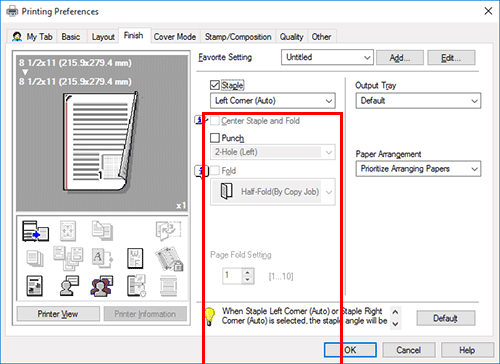The height and width of the screenshot is (364, 500).
Task: Open the Half-Fold(By Copy Job) dropdown
Action: tap(273, 192)
